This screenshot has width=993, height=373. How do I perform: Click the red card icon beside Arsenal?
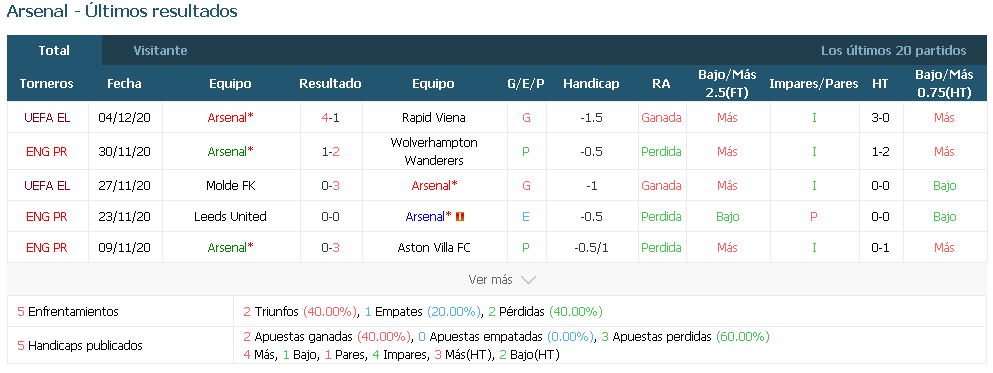coord(460,217)
